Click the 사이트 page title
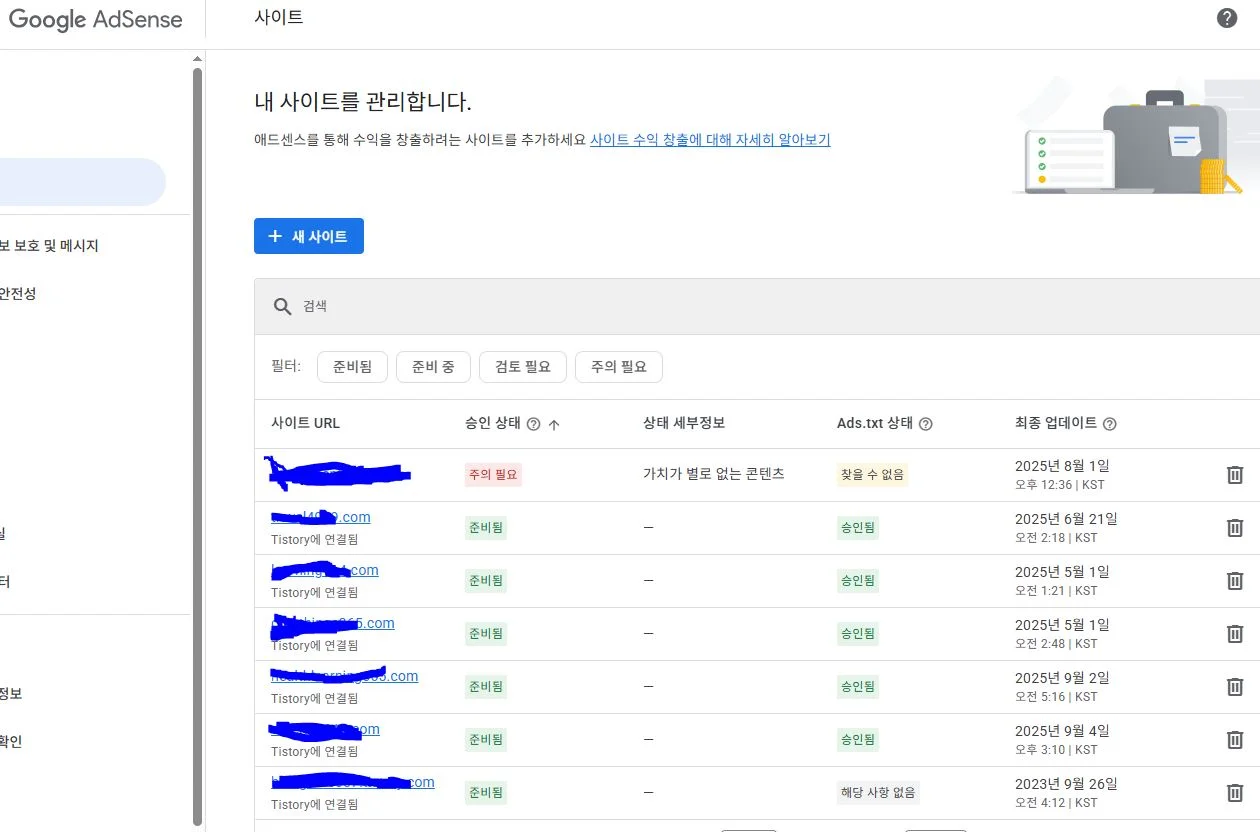The height and width of the screenshot is (832, 1260). (279, 17)
